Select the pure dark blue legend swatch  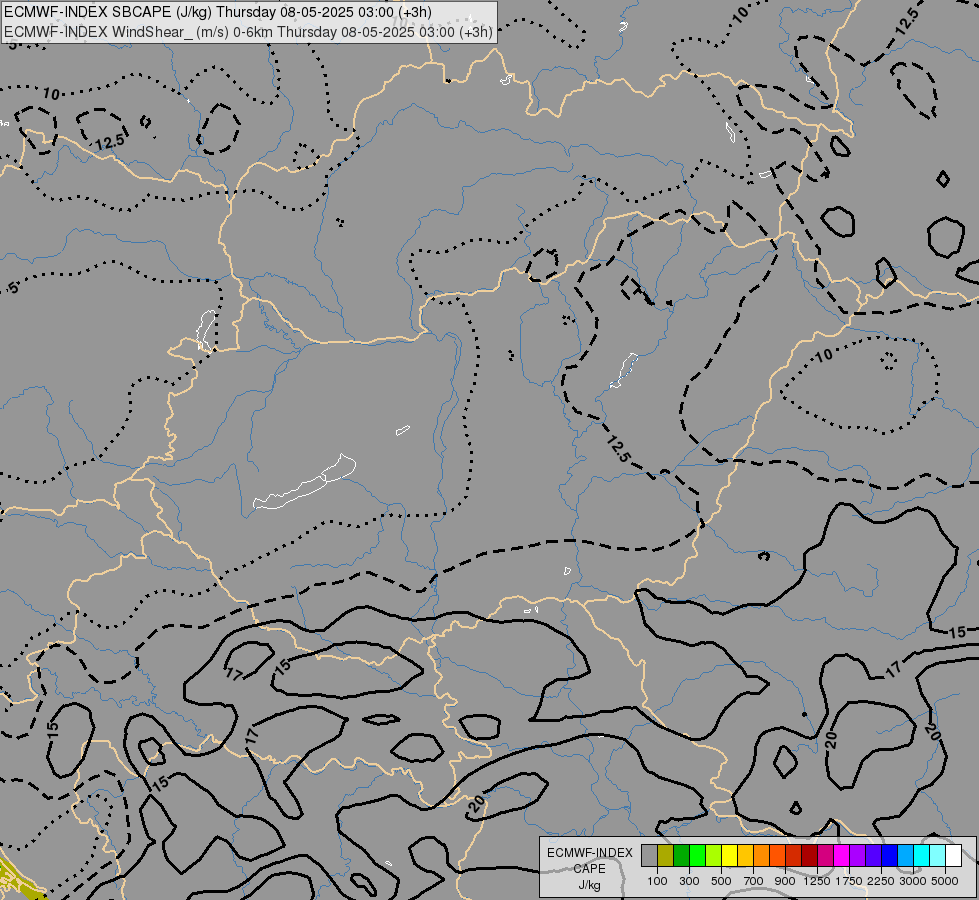coord(889,855)
